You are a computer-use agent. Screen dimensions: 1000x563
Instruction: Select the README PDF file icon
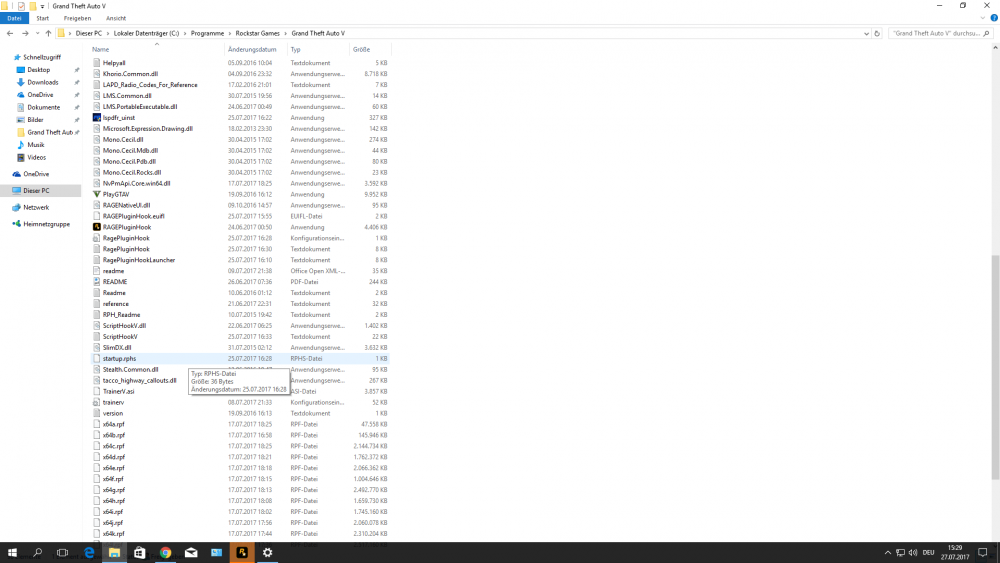[97, 282]
